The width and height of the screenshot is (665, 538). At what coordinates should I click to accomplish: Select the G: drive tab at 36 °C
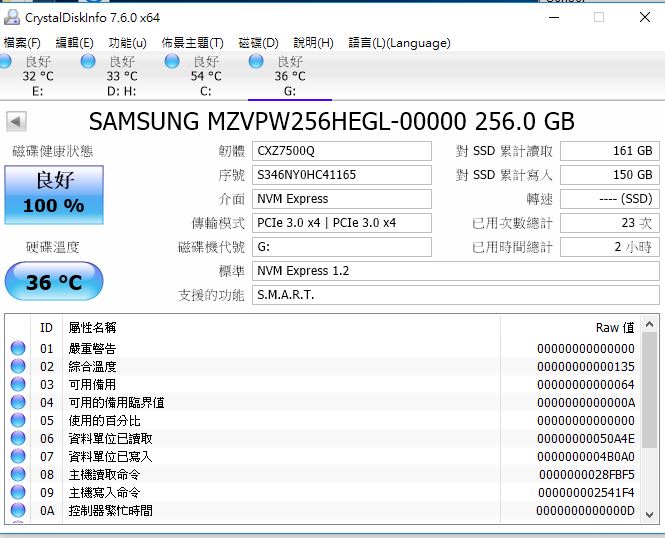(290, 76)
